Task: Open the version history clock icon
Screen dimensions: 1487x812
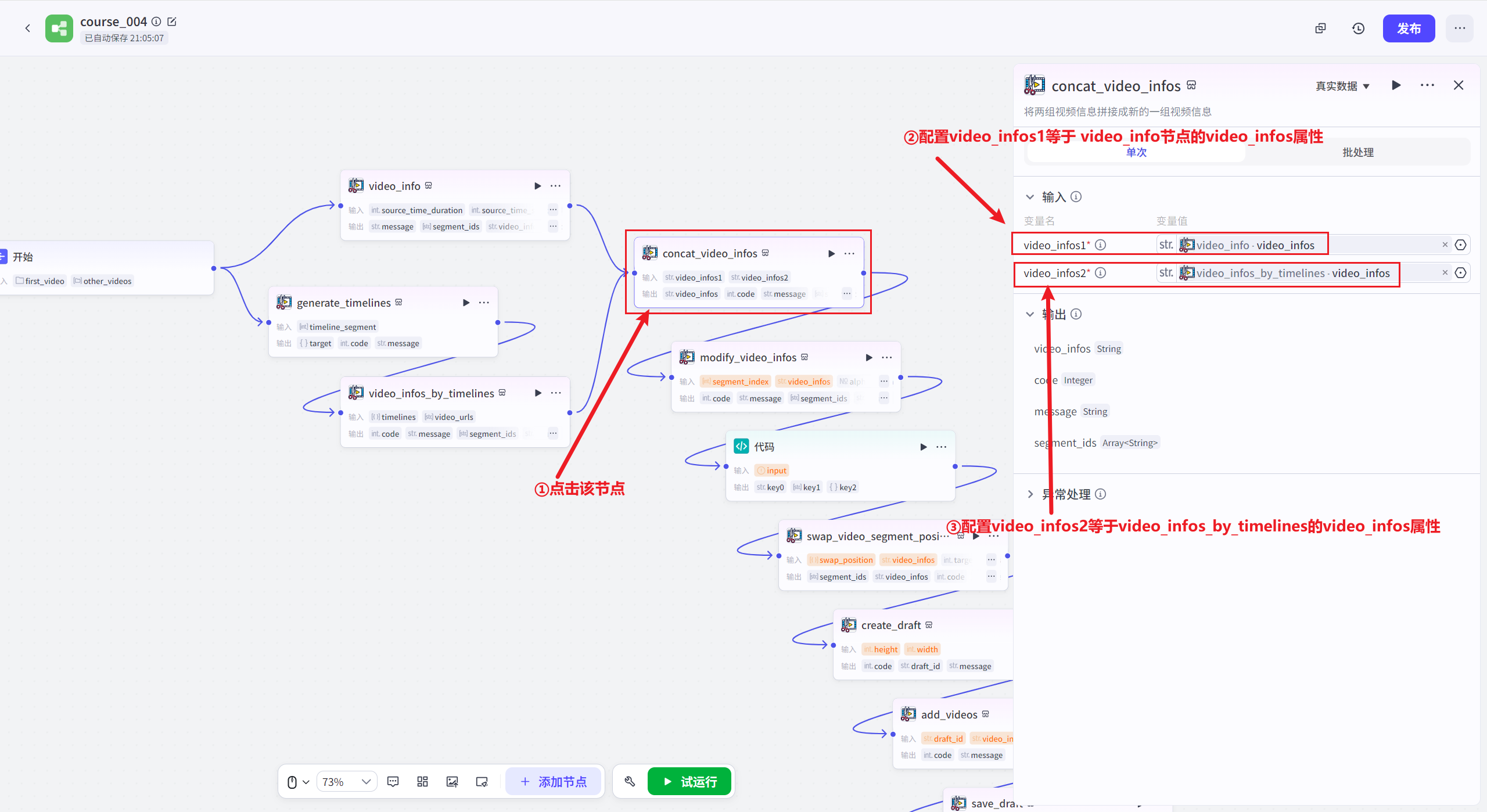Action: click(1358, 28)
